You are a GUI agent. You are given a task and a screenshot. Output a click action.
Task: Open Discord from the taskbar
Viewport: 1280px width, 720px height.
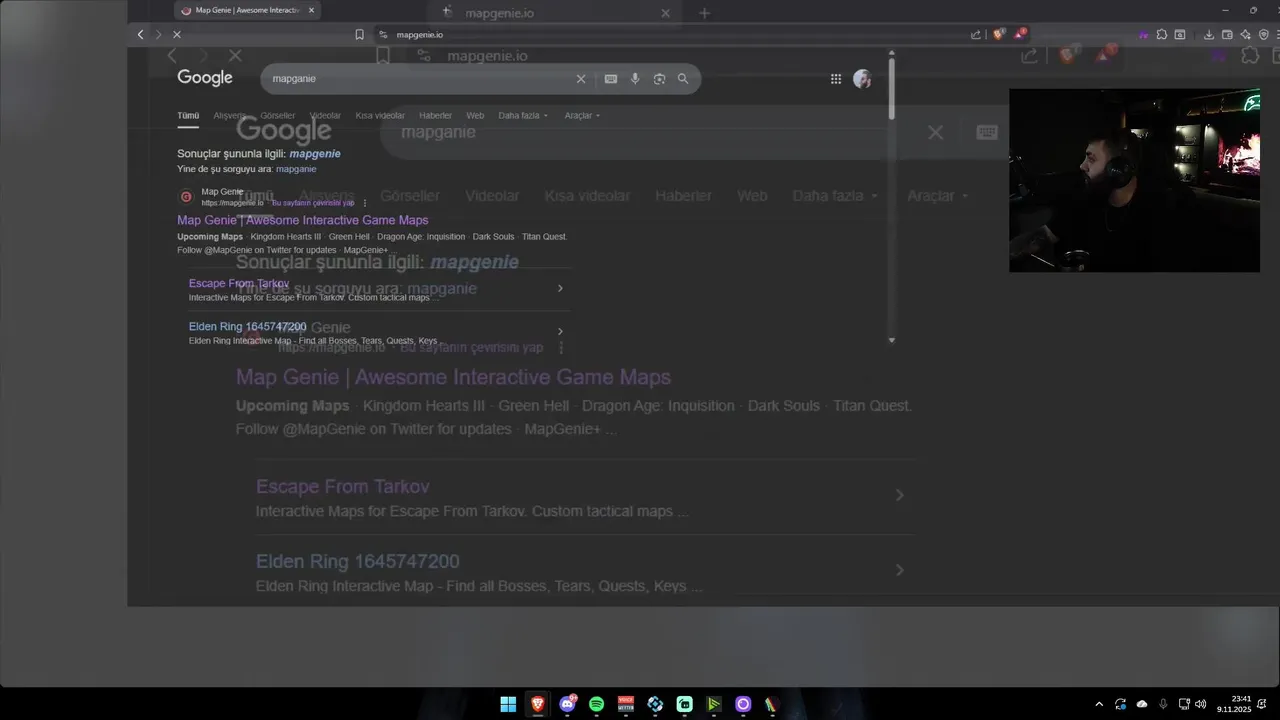(567, 704)
